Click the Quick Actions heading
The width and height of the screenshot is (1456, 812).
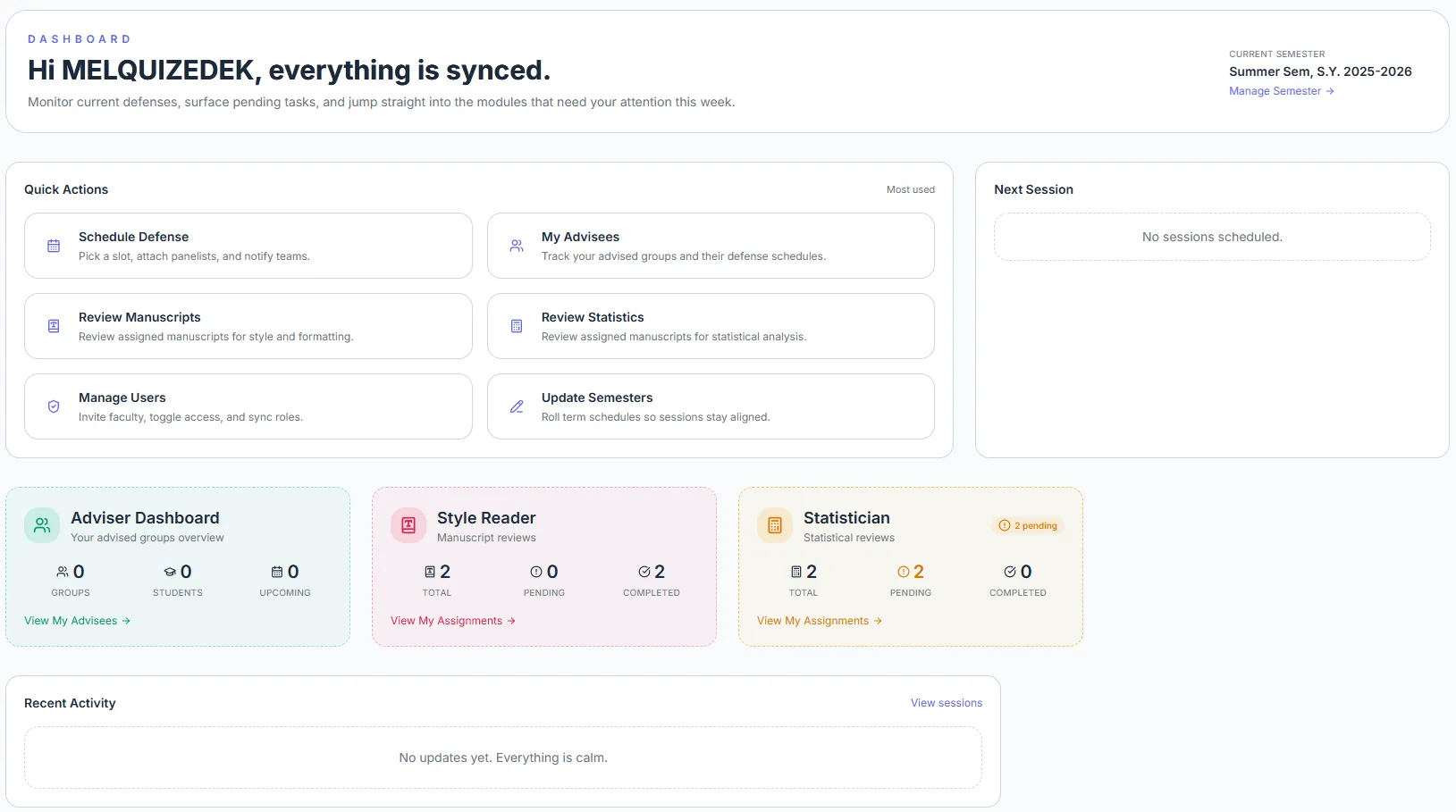[x=66, y=189]
